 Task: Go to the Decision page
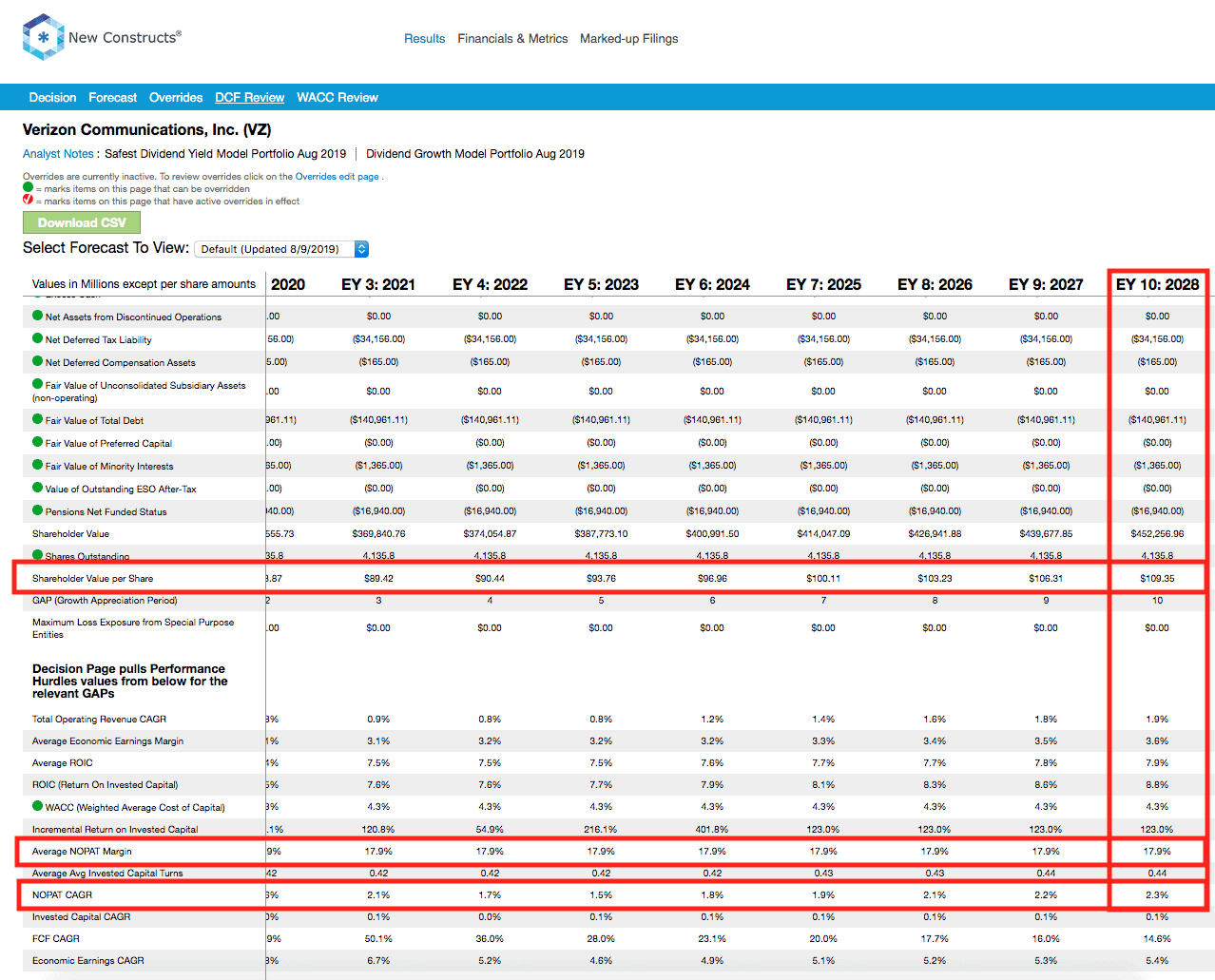[52, 97]
